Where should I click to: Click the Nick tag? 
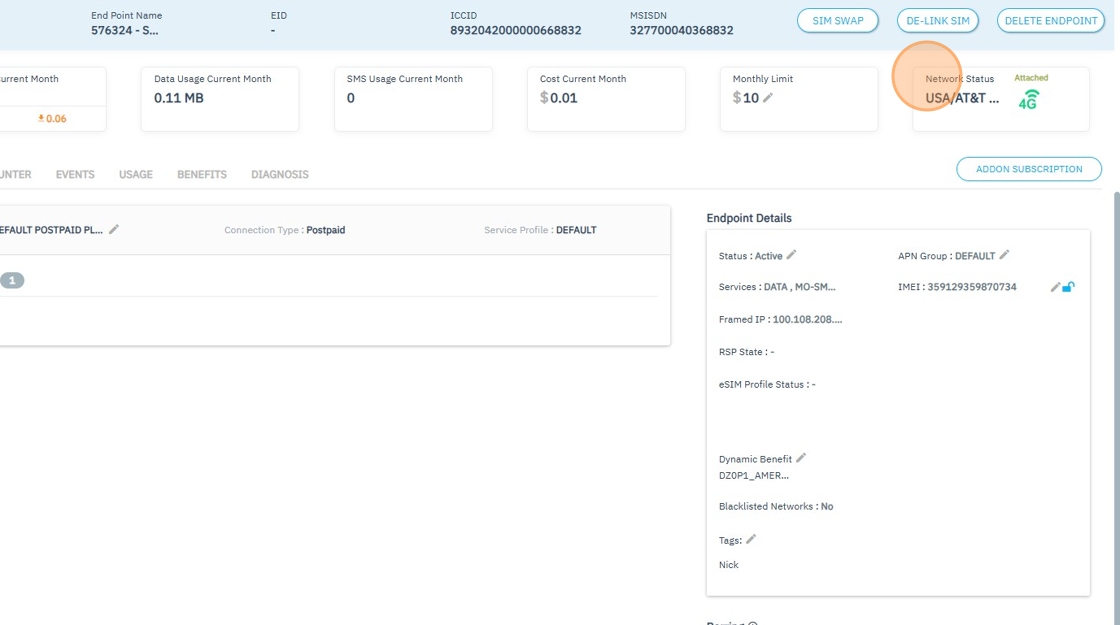729,565
